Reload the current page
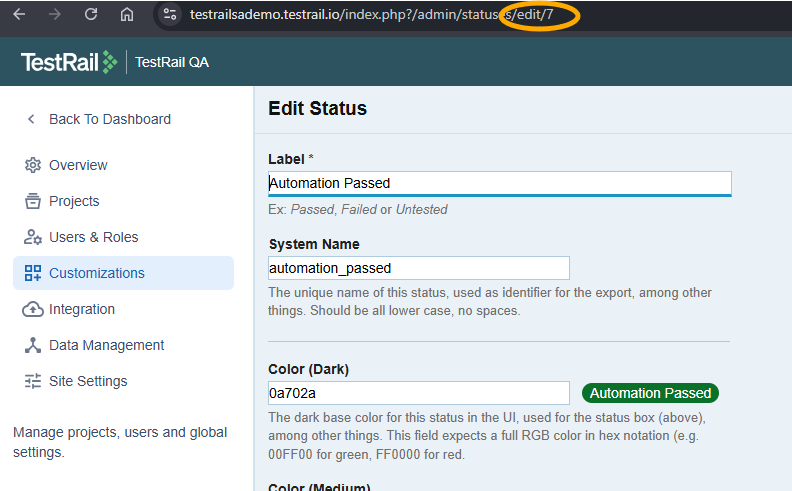This screenshot has height=491, width=792. coord(91,15)
